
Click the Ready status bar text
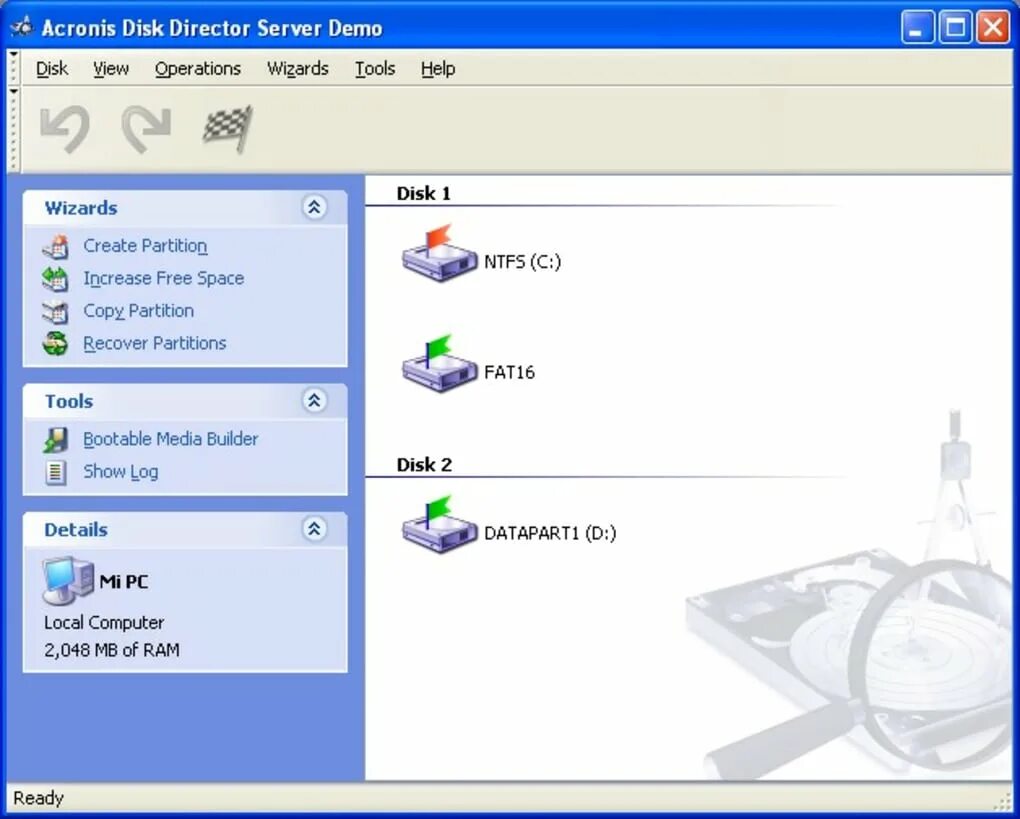point(38,798)
